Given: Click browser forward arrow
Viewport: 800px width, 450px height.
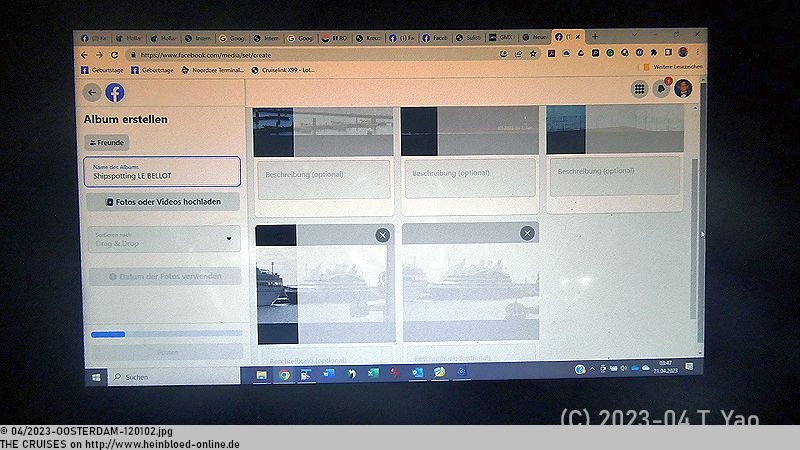Looking at the screenshot, I should coord(99,55).
